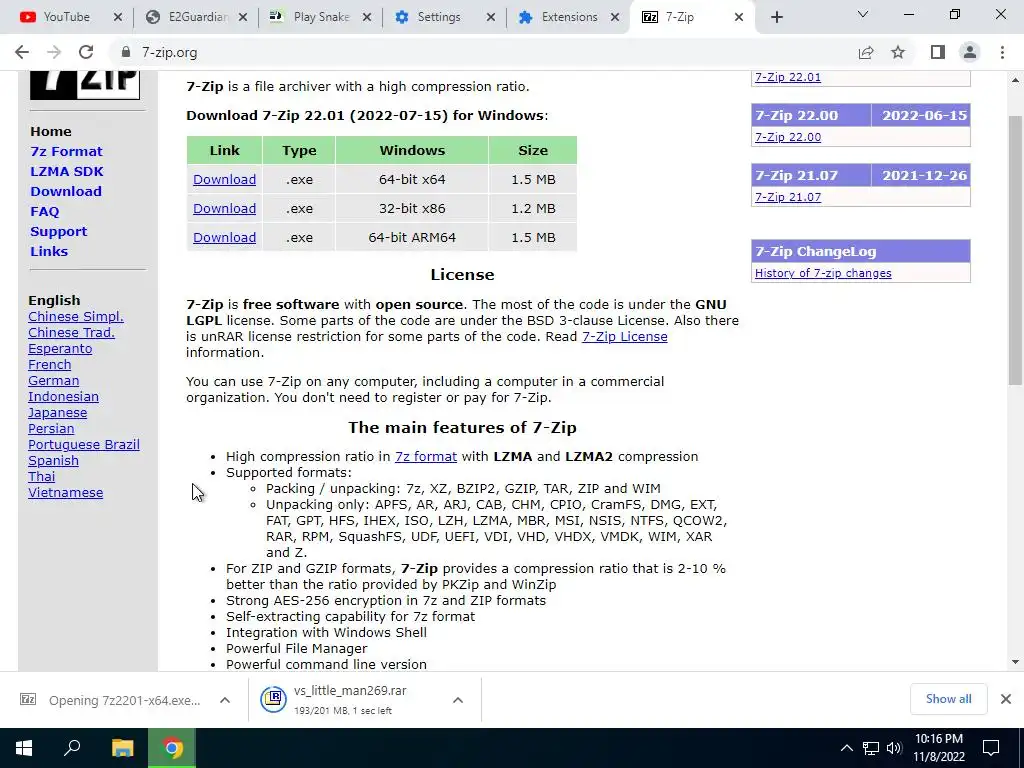Click the 7-Zip logo image
1024x768 pixels.
point(85,85)
